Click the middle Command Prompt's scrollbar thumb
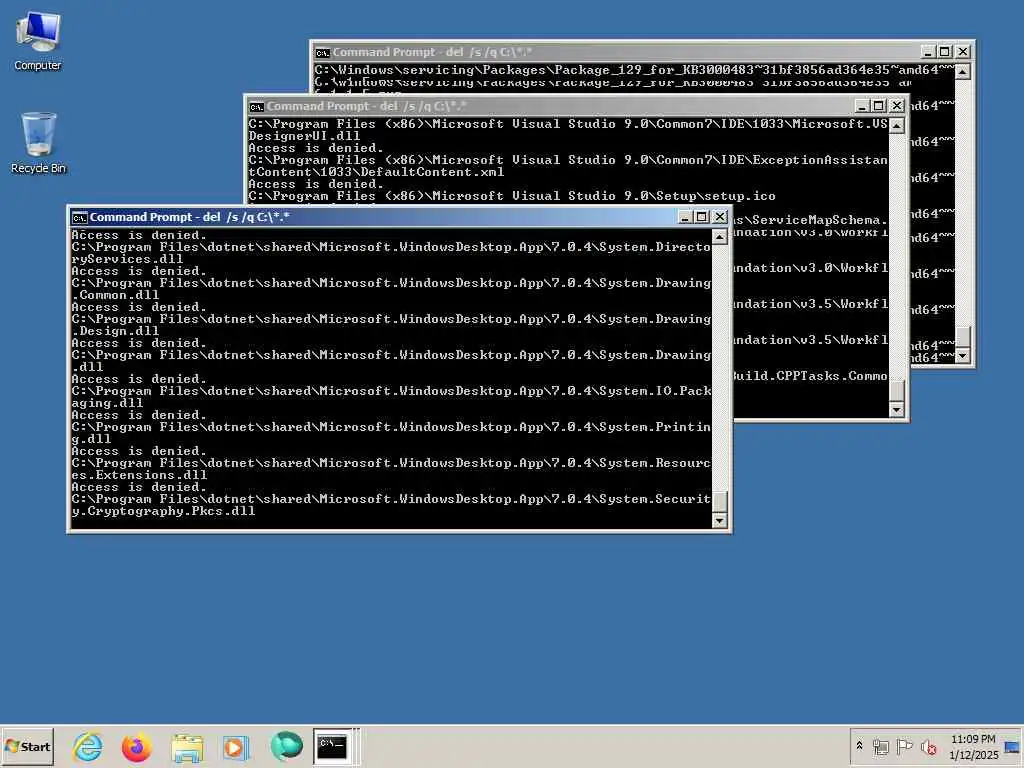Viewport: 1024px width, 768px height. tap(897, 391)
